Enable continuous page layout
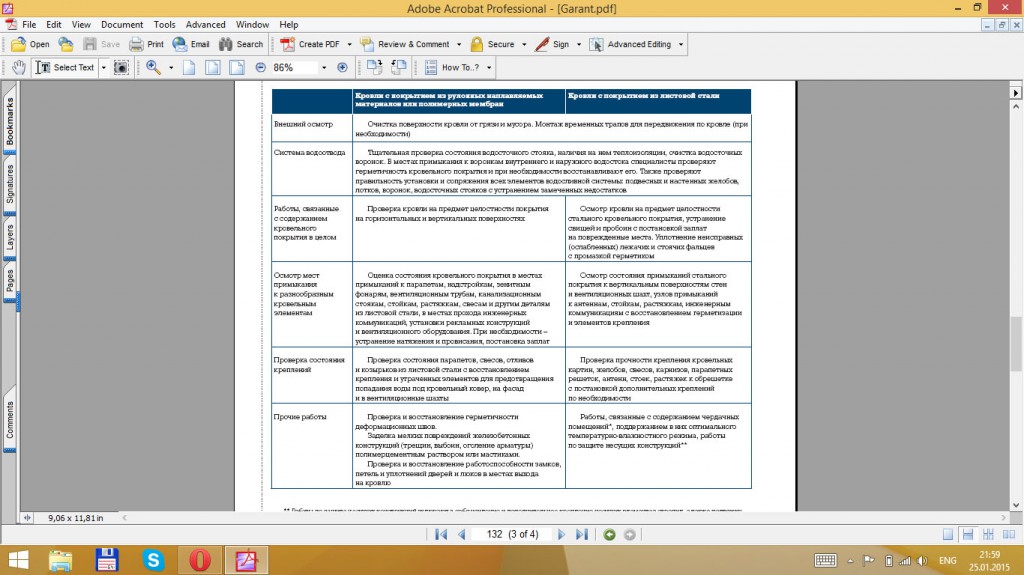This screenshot has height=575, width=1024. point(966,534)
